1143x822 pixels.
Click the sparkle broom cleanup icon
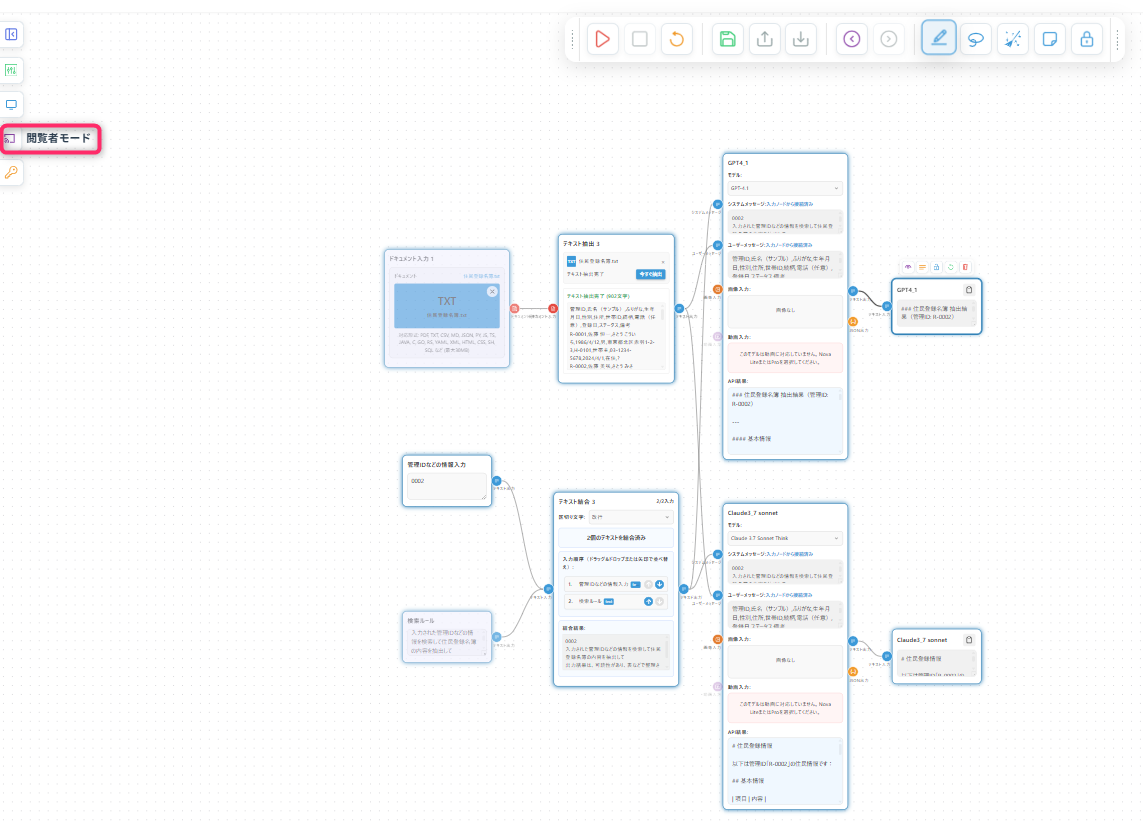[x=1013, y=39]
